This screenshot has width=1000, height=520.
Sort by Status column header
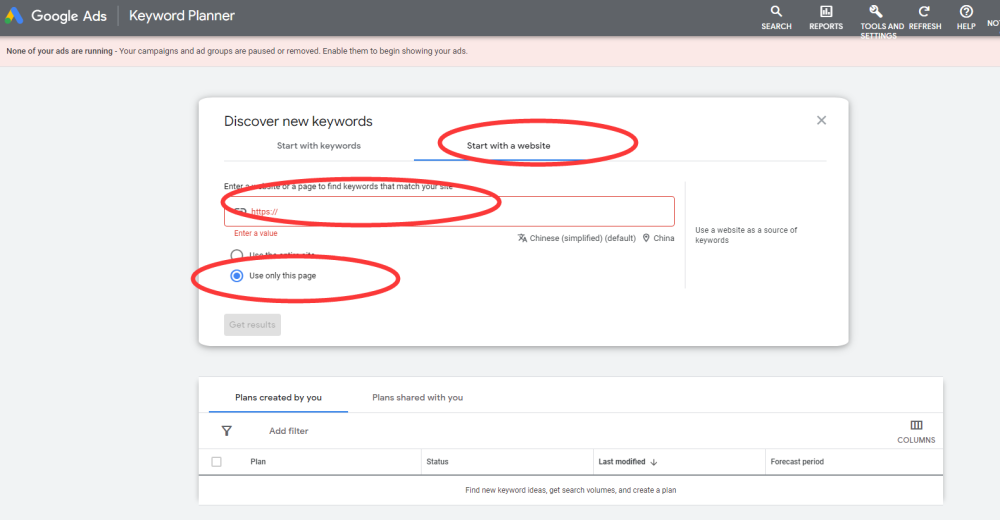(437, 461)
